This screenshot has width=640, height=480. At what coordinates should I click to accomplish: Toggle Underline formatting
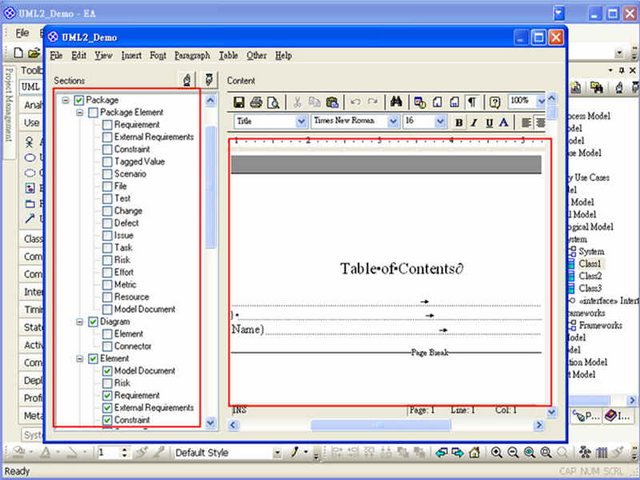coord(489,122)
